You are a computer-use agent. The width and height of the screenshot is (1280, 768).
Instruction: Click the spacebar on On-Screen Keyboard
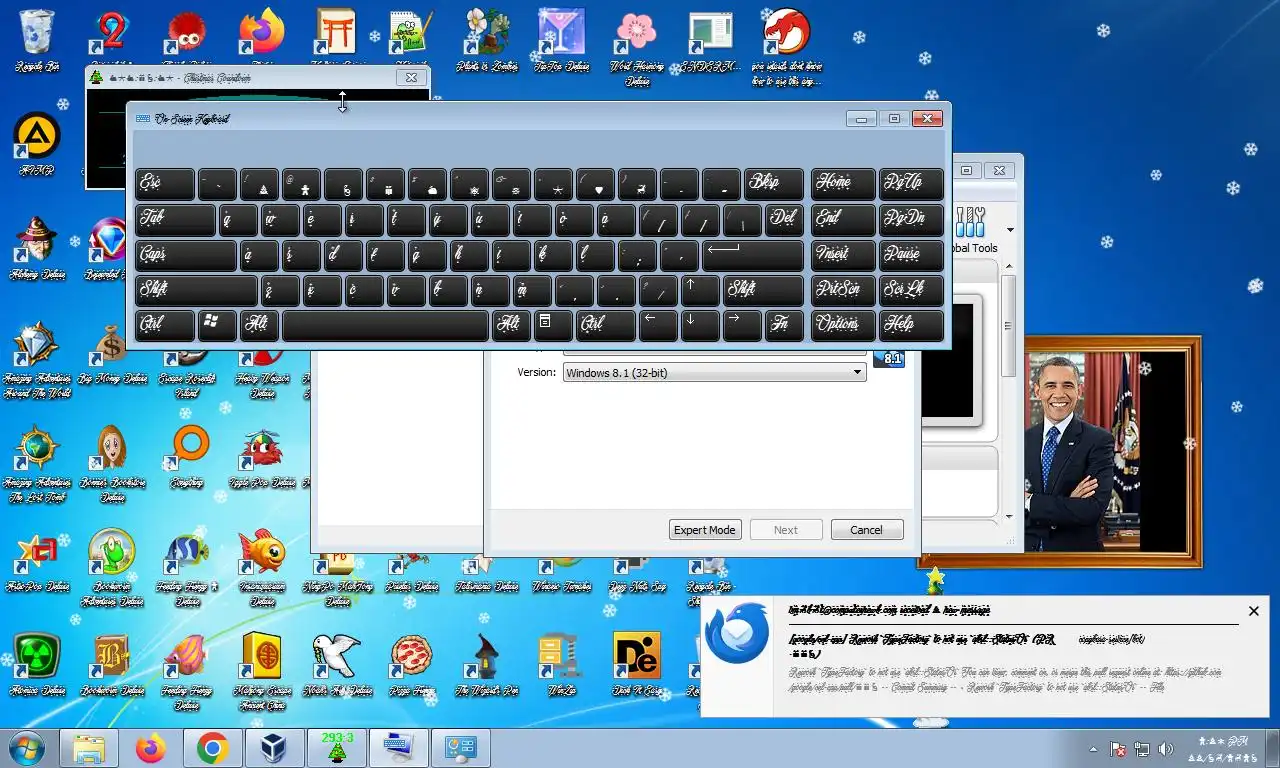385,324
